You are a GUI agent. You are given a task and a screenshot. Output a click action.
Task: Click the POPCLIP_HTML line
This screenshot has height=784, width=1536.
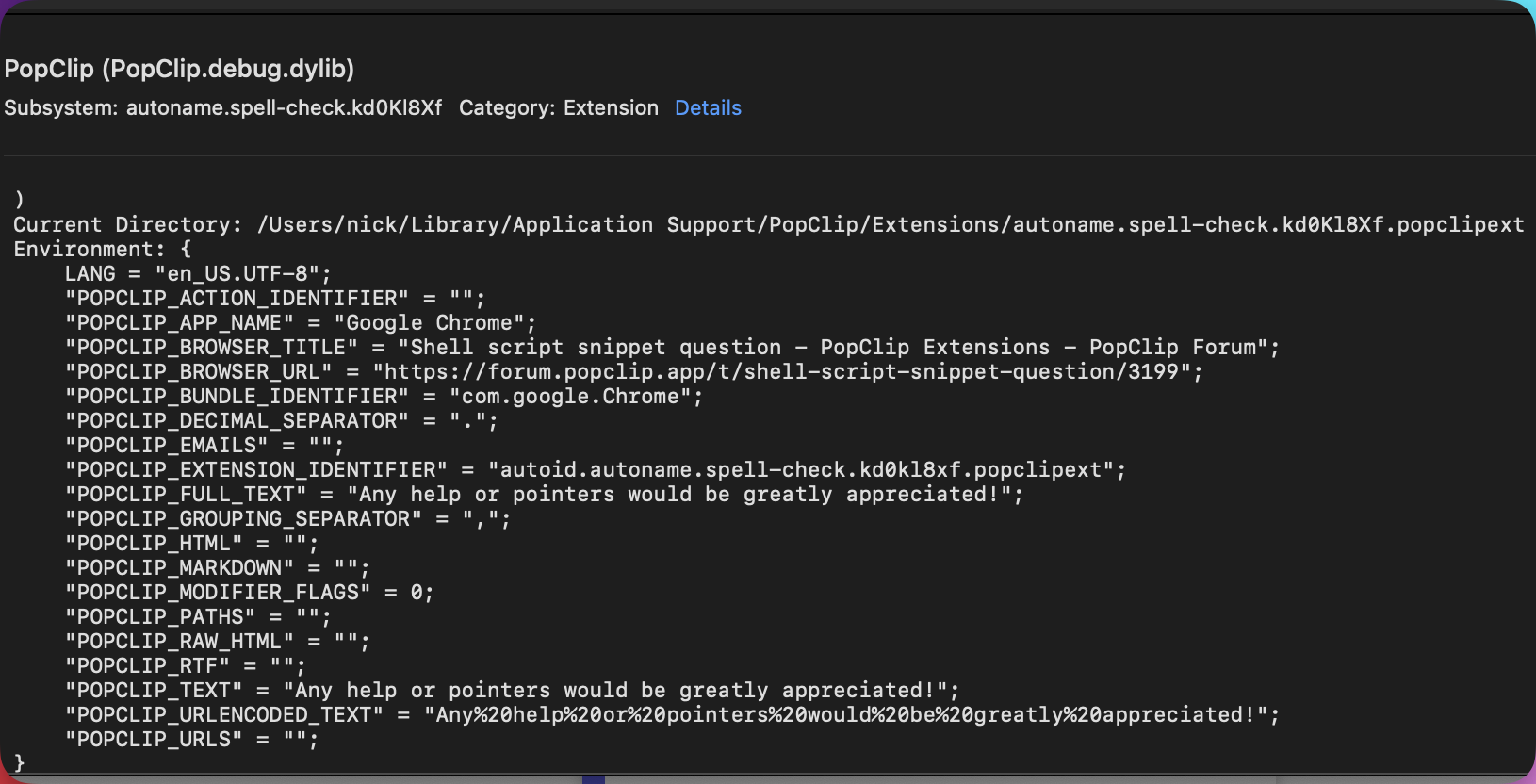tap(191, 543)
